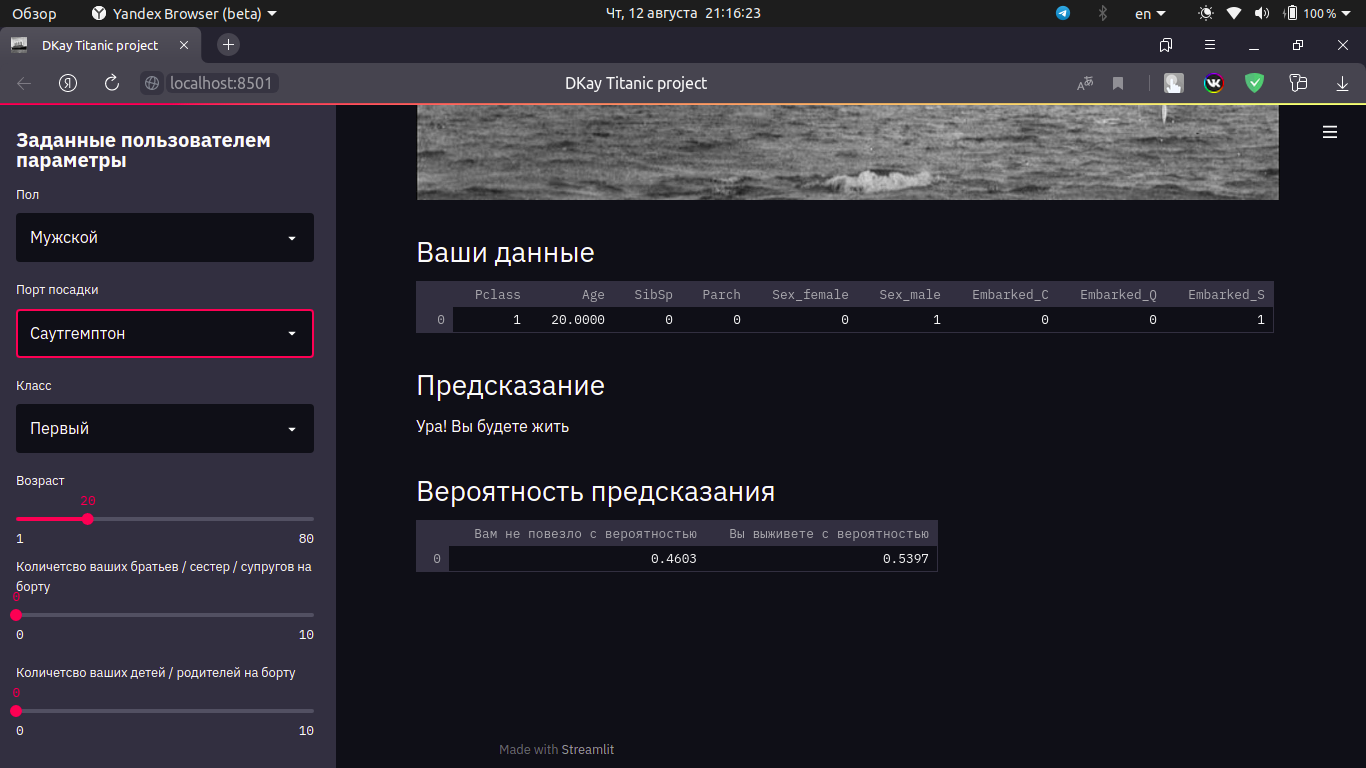Click the page translate icon
1366x768 pixels.
tap(1085, 84)
